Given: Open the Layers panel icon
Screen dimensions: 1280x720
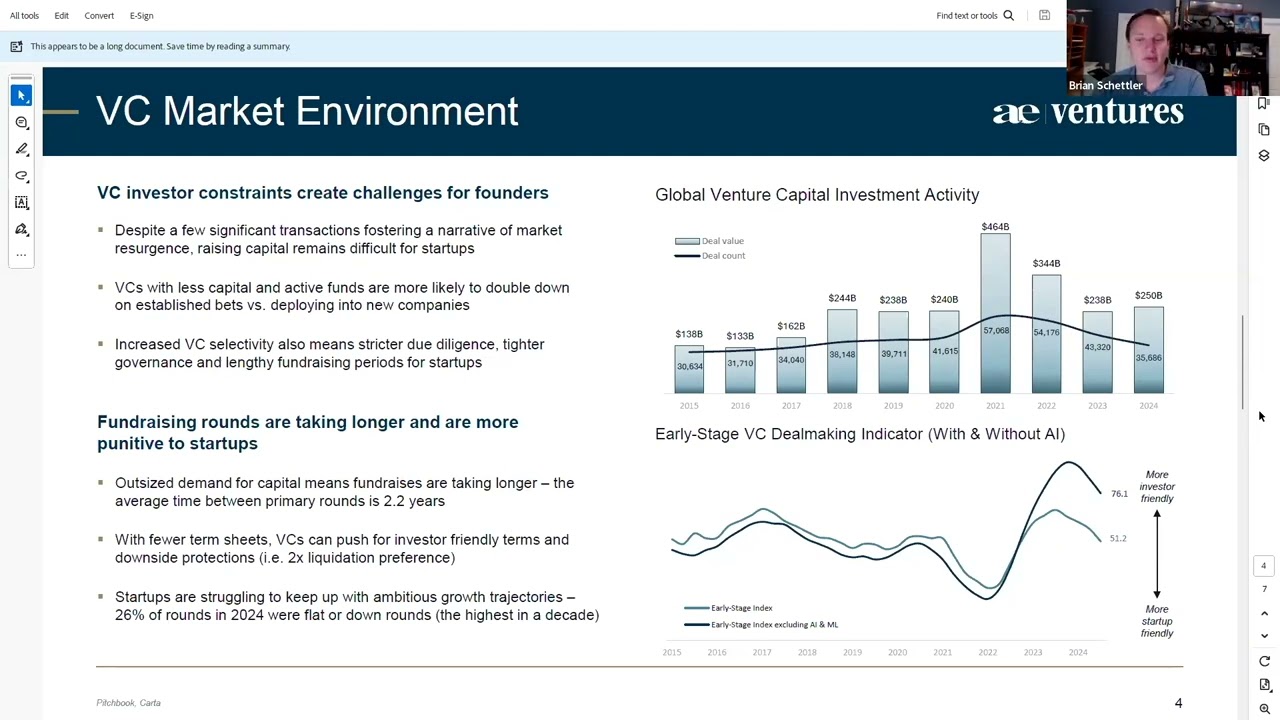Looking at the screenshot, I should pyautogui.click(x=1264, y=156).
